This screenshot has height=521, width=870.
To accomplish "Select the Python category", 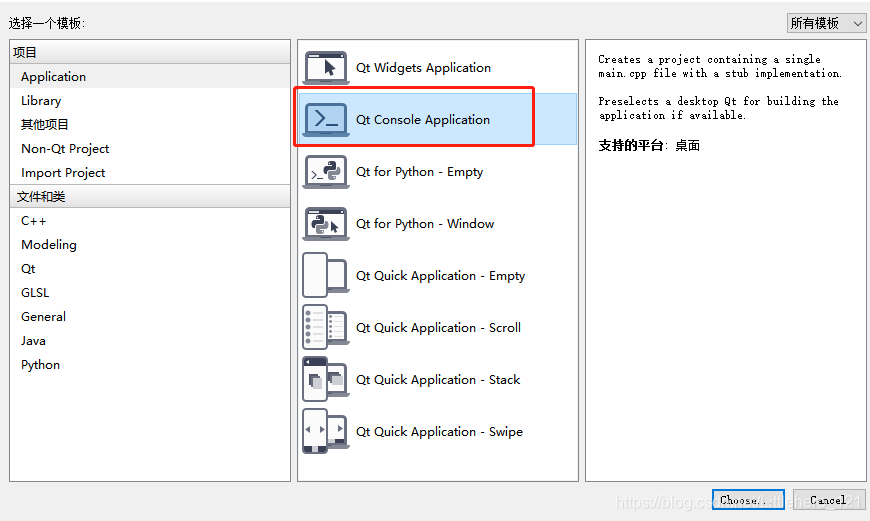I will point(150,365).
